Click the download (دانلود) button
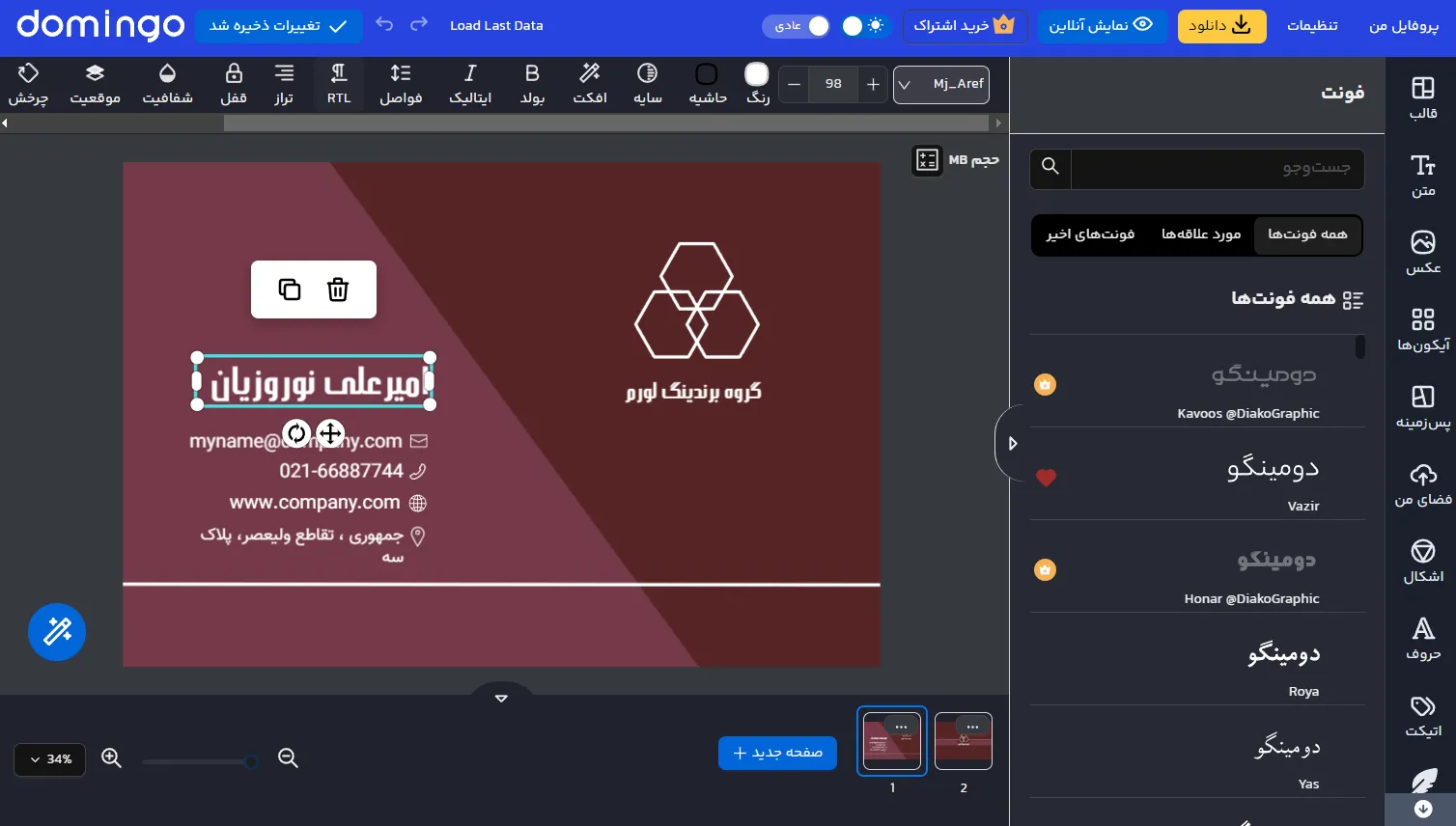This screenshot has width=1456, height=826. coord(1221,26)
